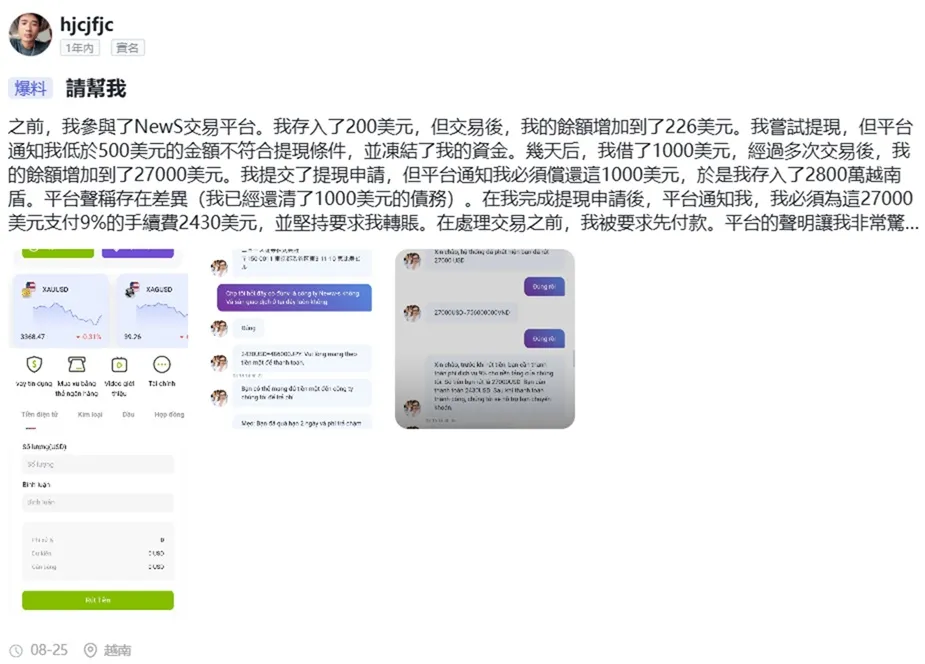Screen dimensions: 925x664
Task: Open the hjcjfjc user avatar
Action: (x=30, y=35)
